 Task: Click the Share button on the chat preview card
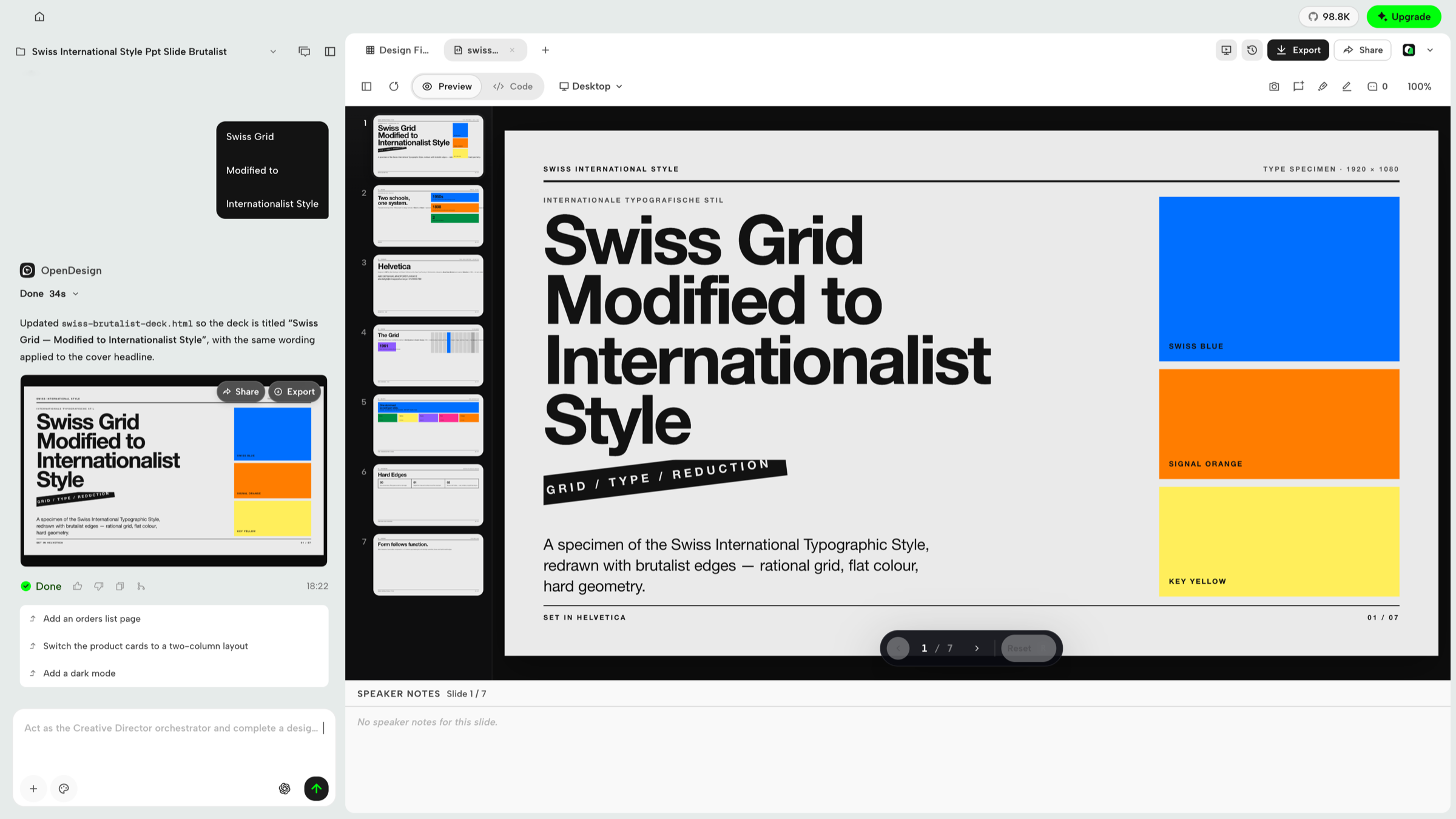[241, 392]
